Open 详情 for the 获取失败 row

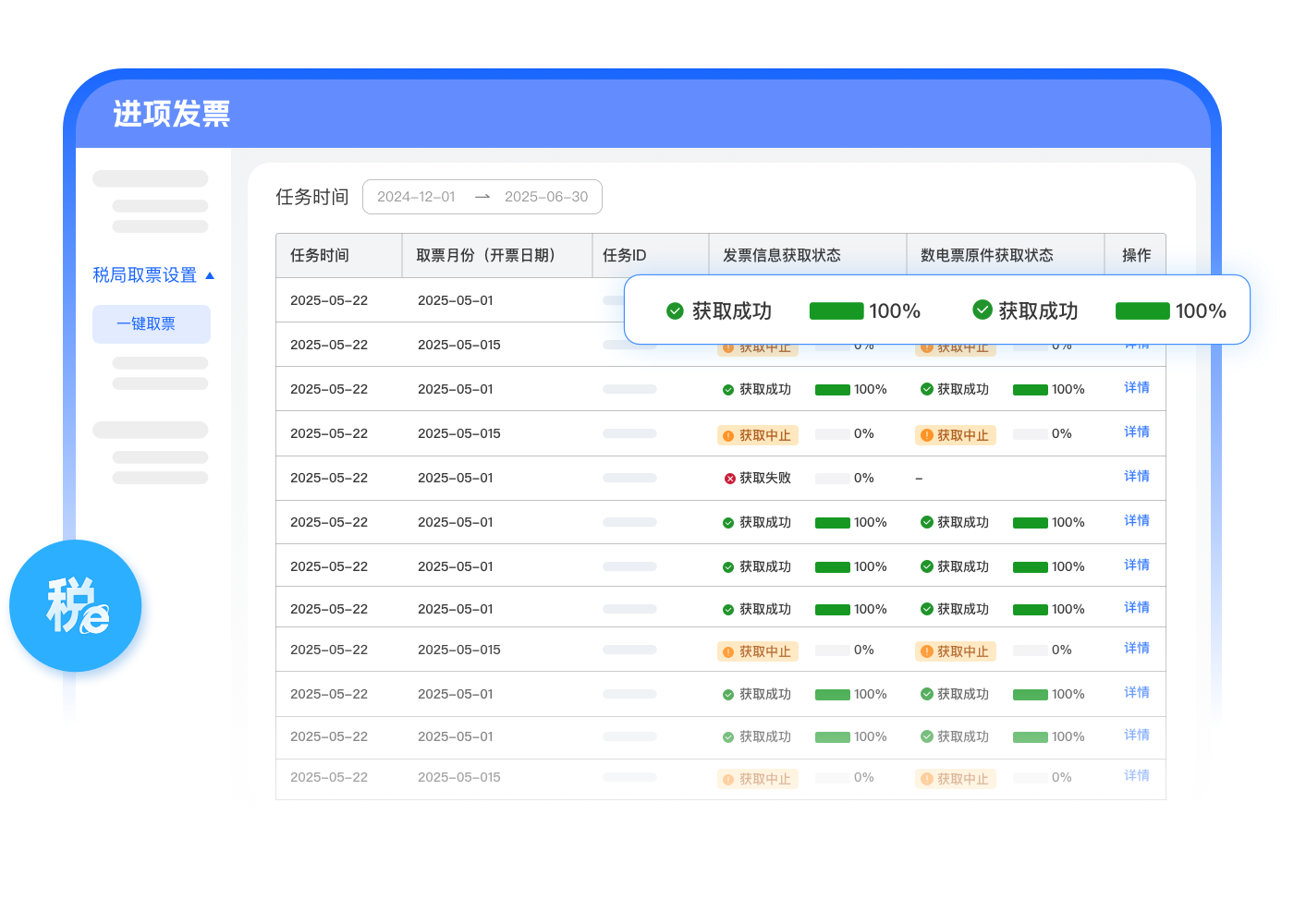click(1136, 477)
